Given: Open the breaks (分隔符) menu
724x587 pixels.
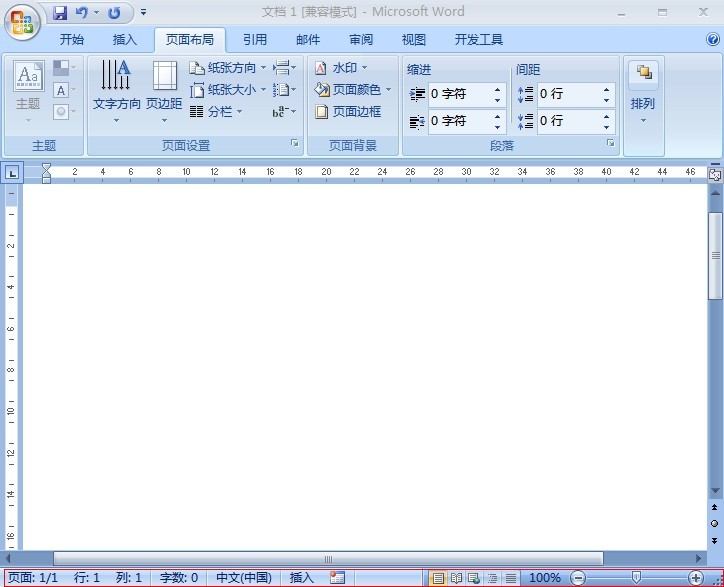Looking at the screenshot, I should click(284, 68).
